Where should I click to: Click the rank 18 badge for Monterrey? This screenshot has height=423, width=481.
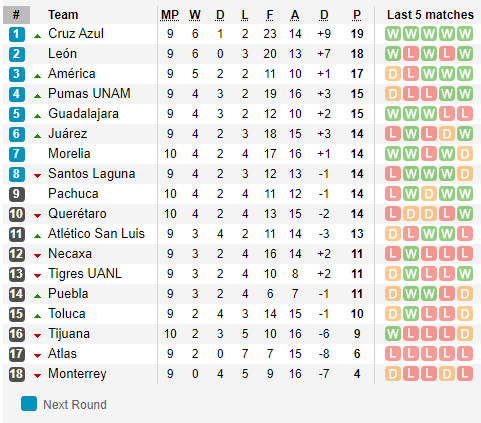(16, 374)
